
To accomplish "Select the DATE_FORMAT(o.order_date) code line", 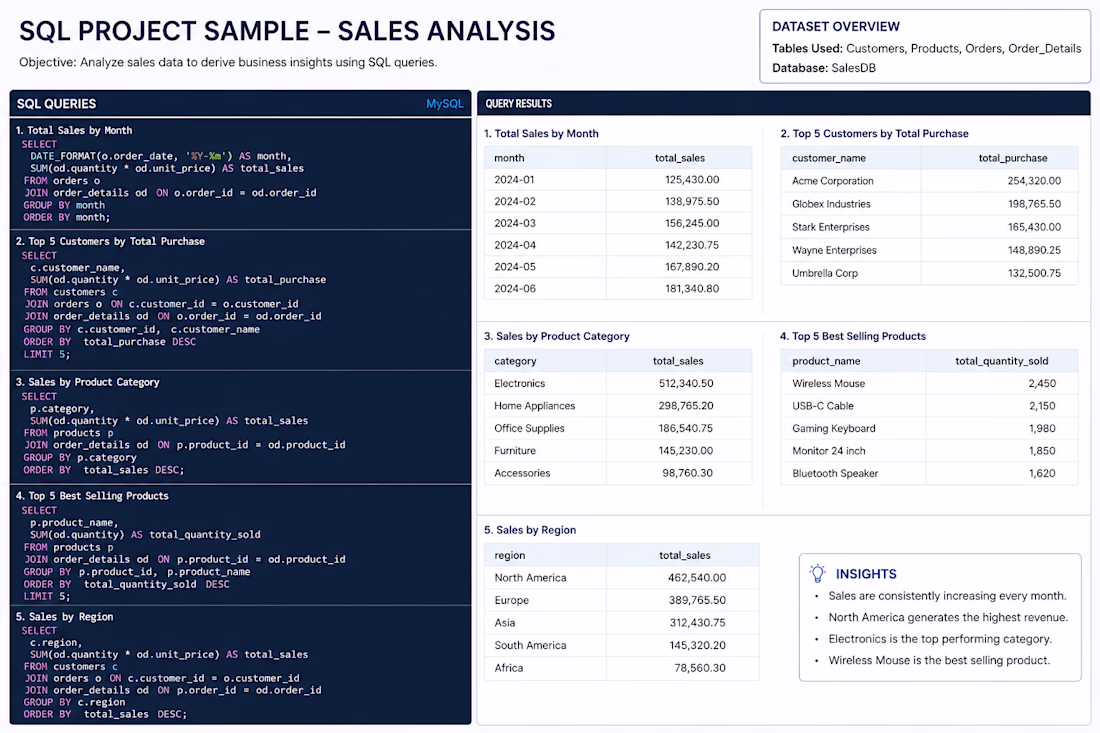I will pos(161,156).
